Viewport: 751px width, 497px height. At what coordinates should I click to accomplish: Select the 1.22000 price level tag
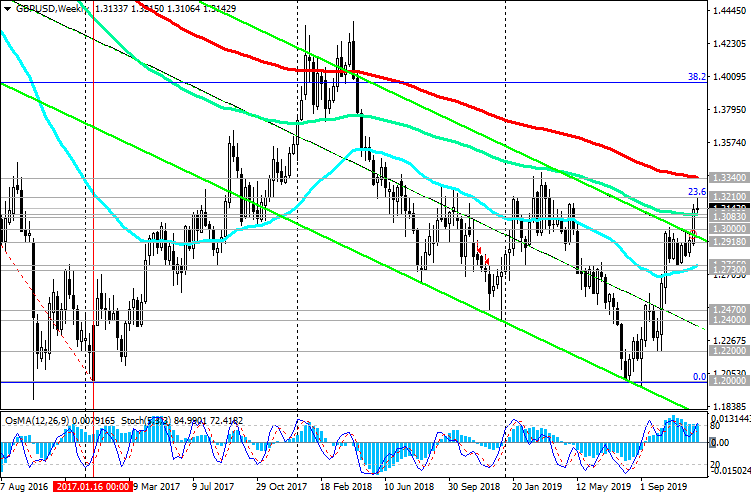(728, 352)
